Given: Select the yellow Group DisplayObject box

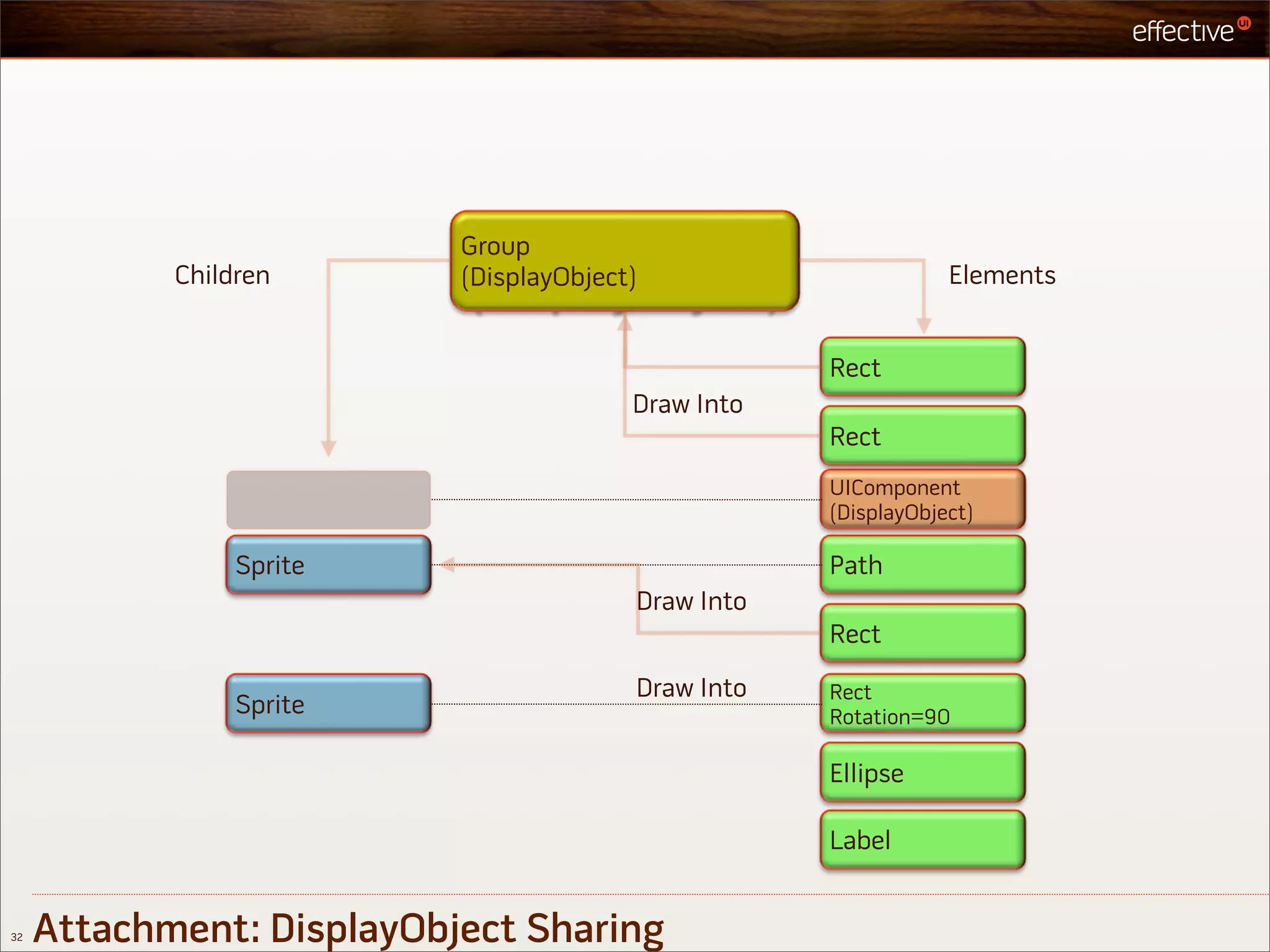Looking at the screenshot, I should coord(624,261).
